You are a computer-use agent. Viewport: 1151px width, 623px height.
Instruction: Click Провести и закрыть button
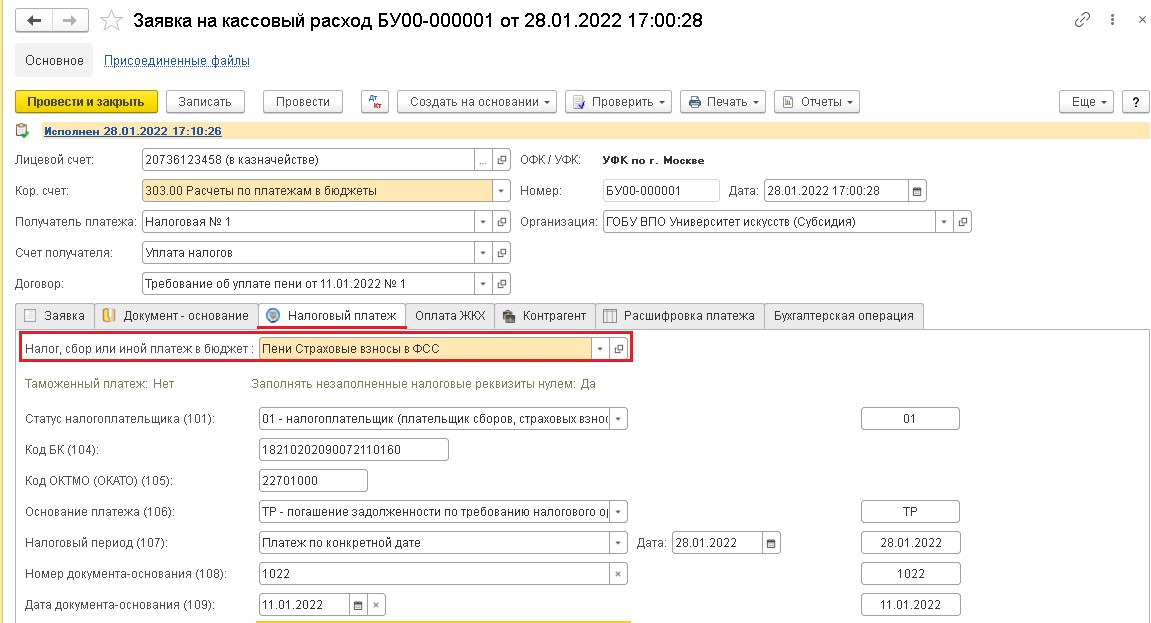point(86,102)
